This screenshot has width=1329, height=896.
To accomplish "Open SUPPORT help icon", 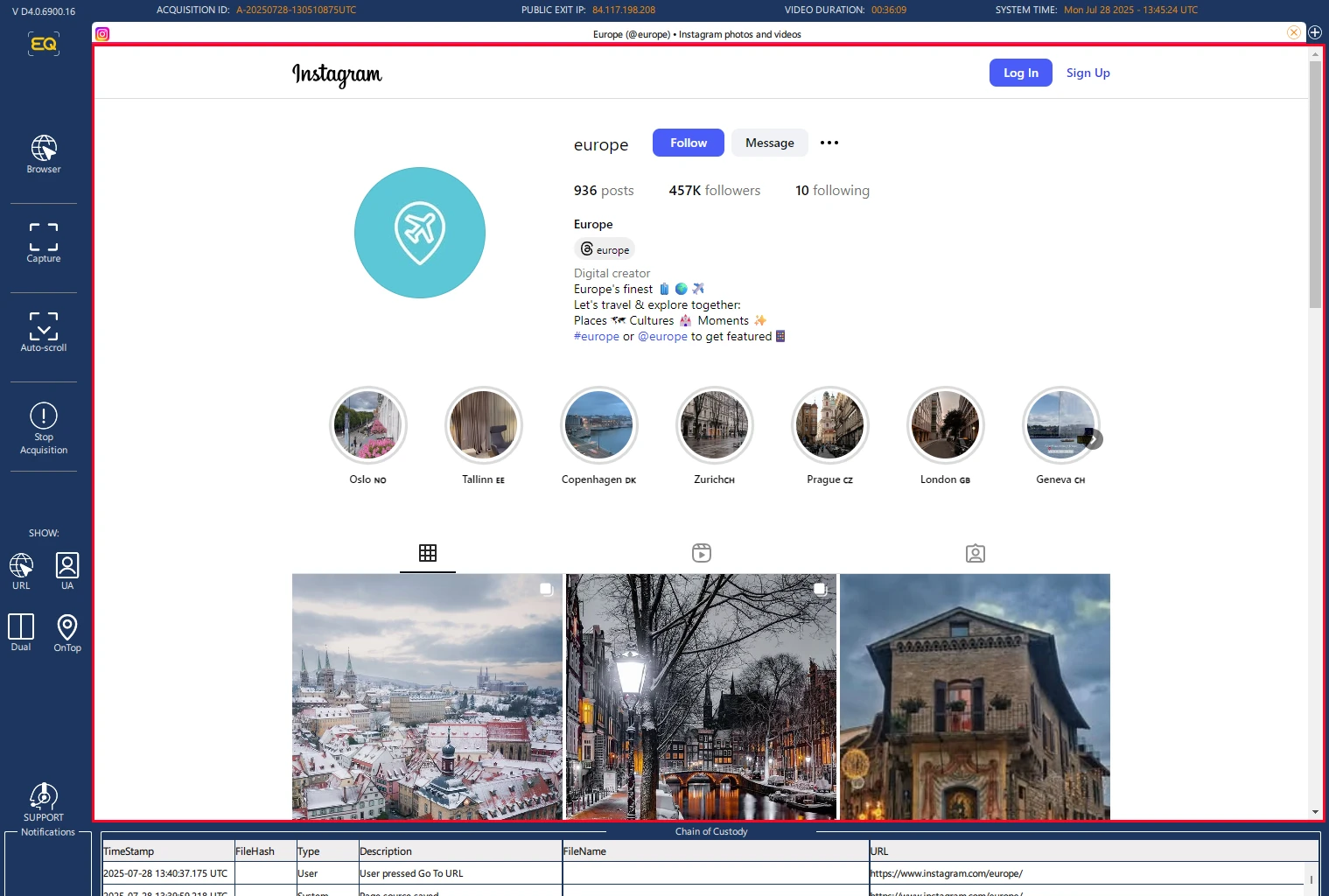I will (x=44, y=802).
